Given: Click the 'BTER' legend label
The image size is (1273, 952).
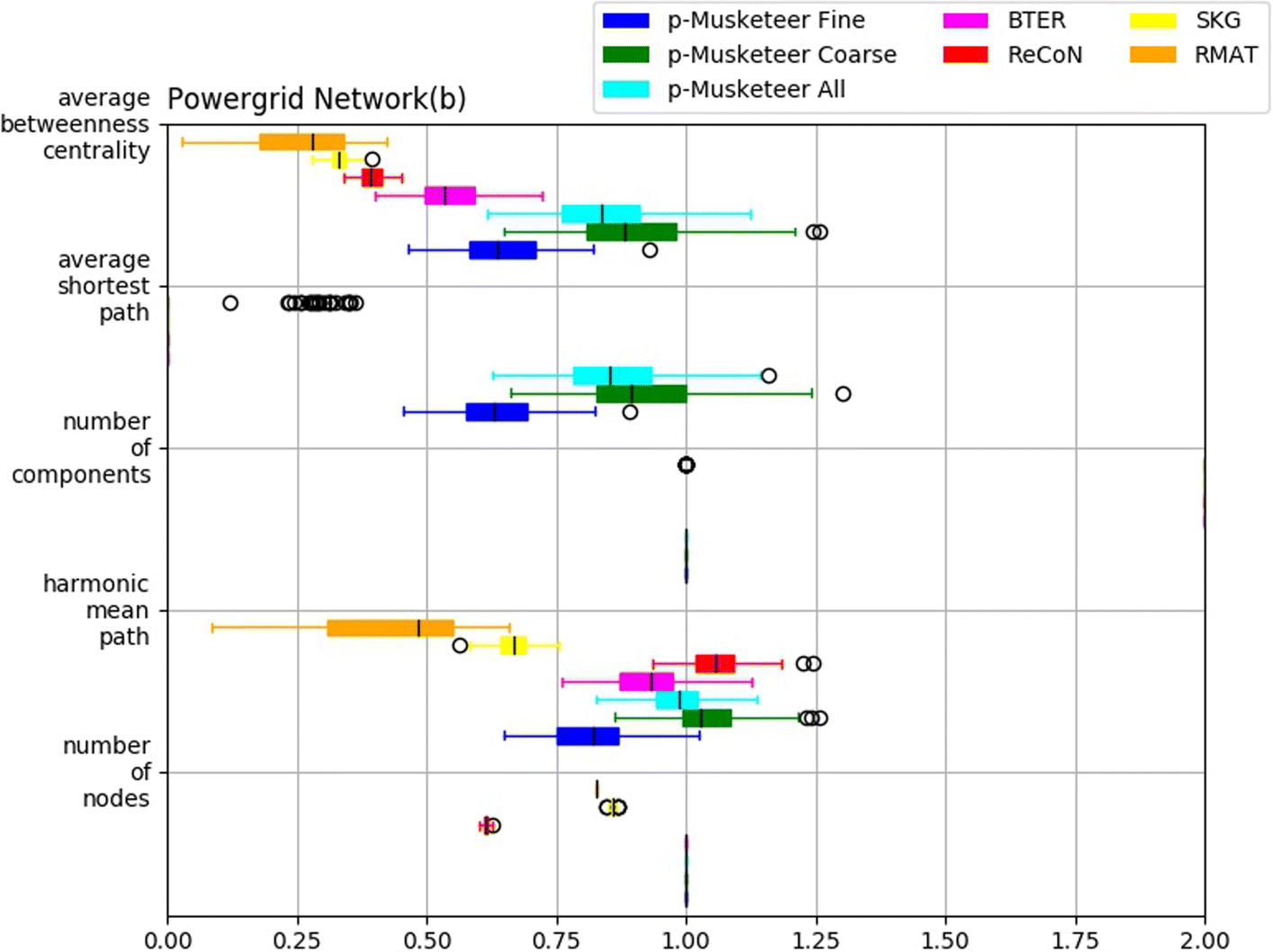Looking at the screenshot, I should tap(1036, 21).
